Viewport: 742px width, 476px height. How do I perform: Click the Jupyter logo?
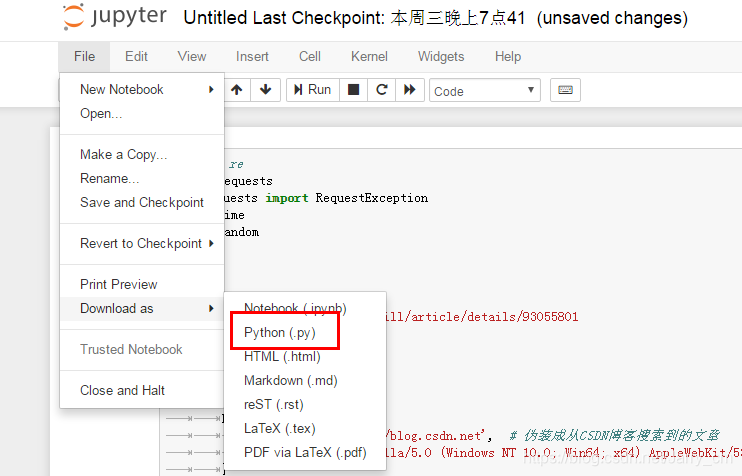[x=114, y=17]
